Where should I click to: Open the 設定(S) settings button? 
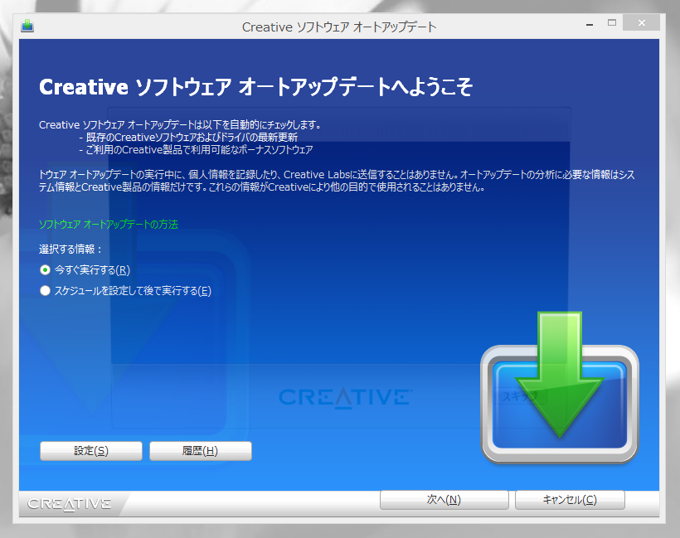[91, 451]
